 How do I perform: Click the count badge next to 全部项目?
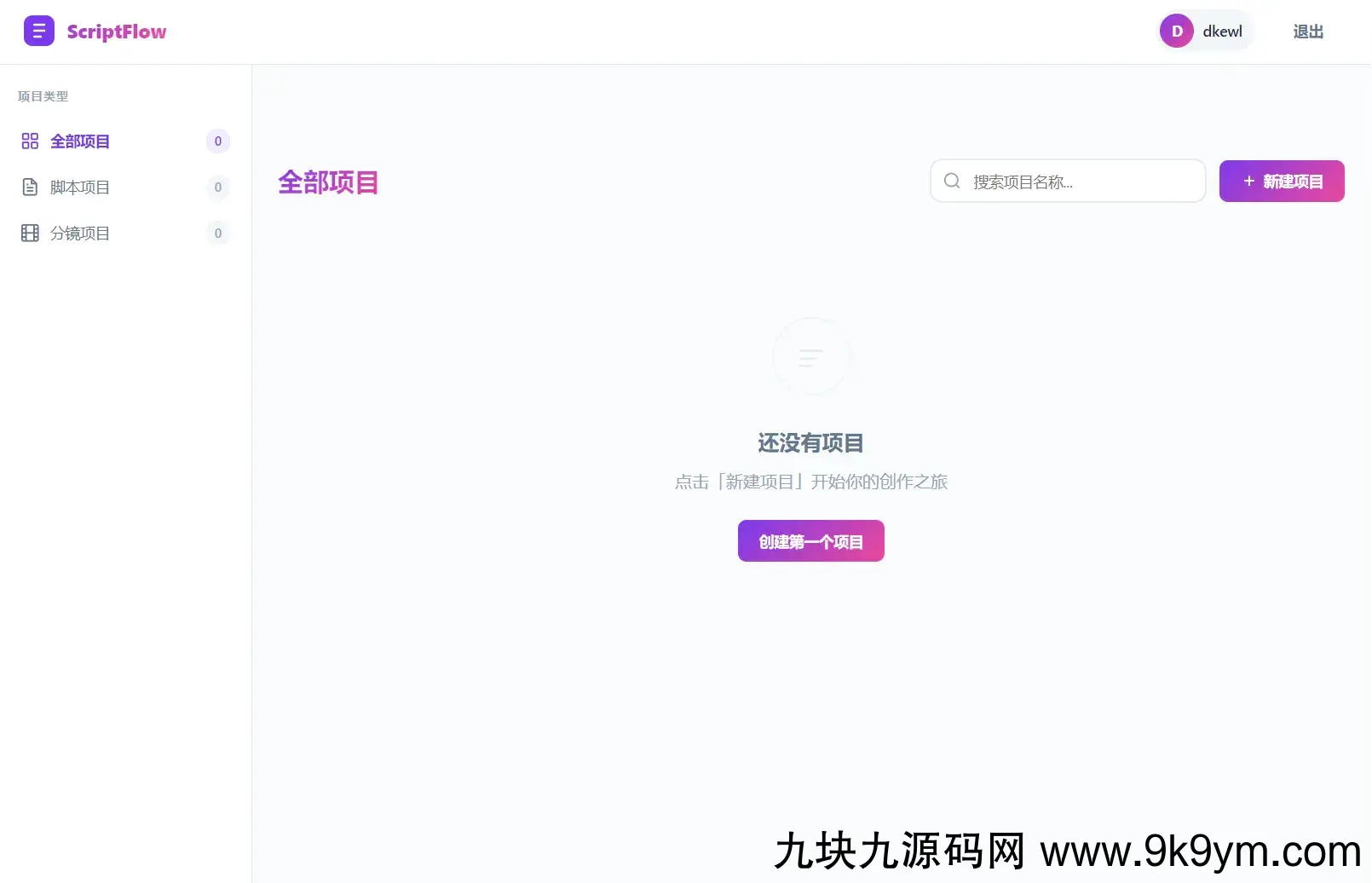[218, 141]
